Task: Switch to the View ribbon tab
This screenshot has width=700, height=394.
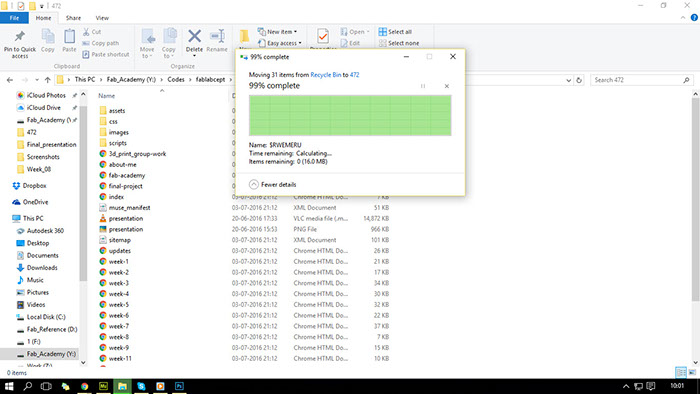Action: tap(102, 18)
